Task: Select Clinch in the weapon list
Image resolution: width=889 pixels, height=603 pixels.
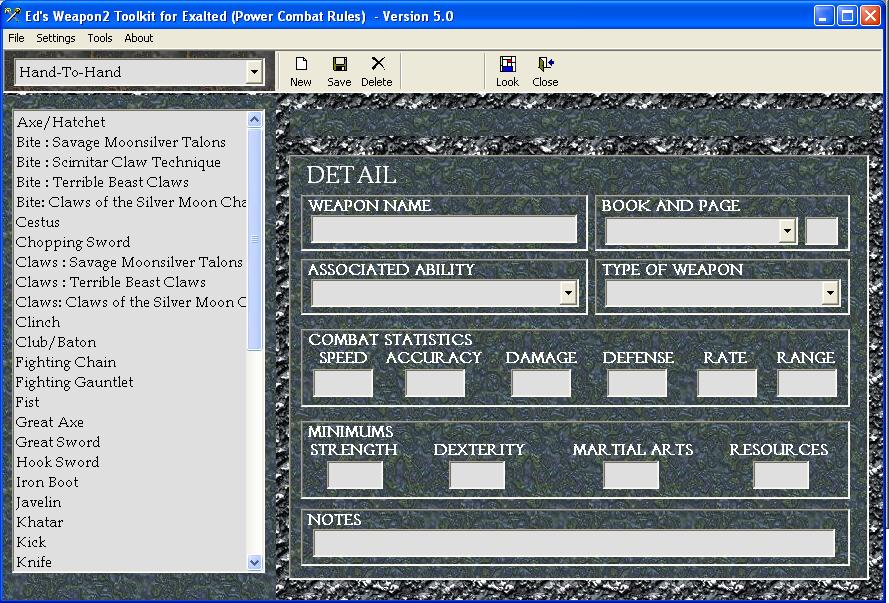Action: [x=38, y=322]
